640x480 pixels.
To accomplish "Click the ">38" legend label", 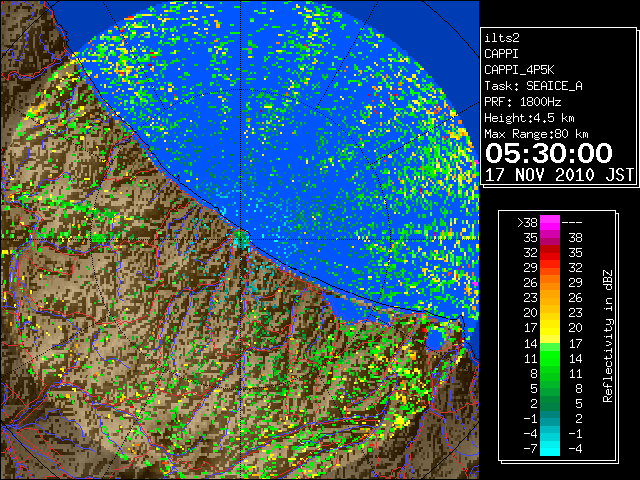I will (527, 222).
